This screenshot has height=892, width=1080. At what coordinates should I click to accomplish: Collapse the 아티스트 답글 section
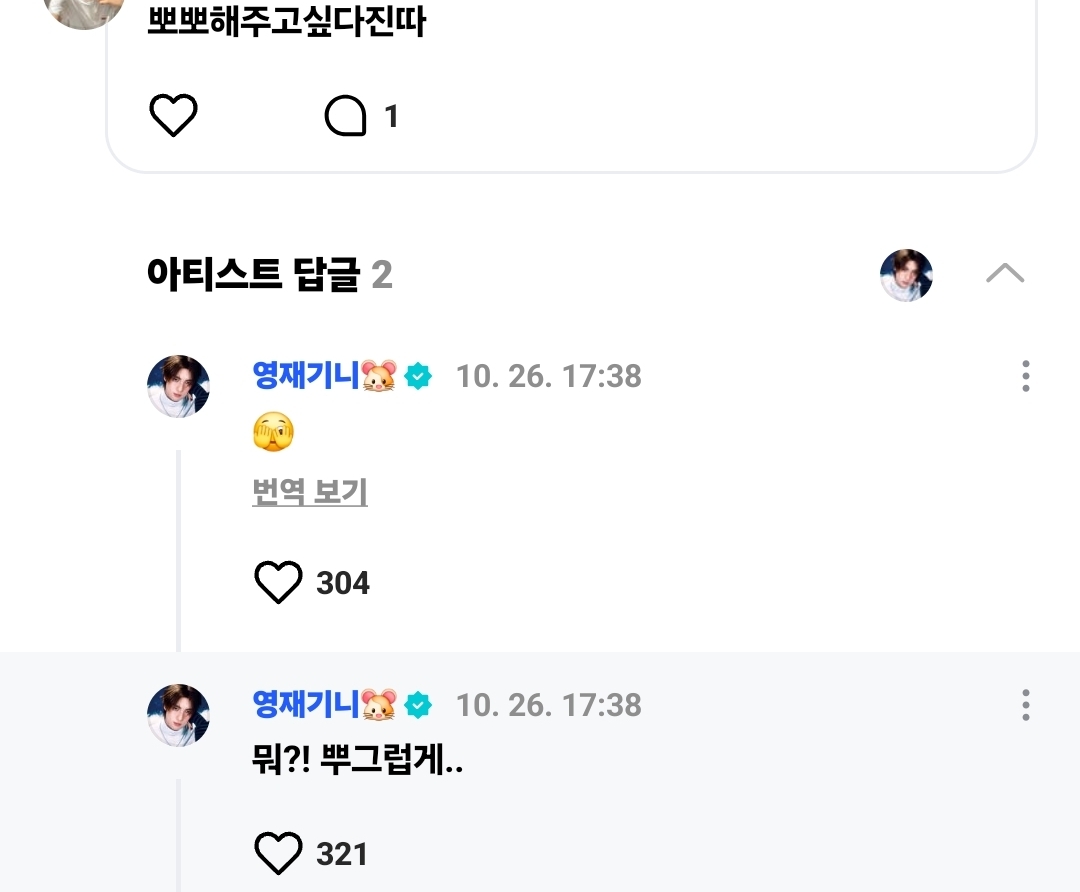(1005, 274)
